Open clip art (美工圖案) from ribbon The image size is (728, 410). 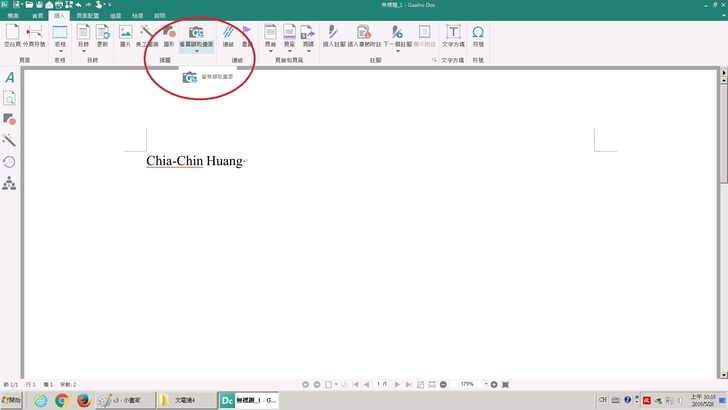[147, 35]
